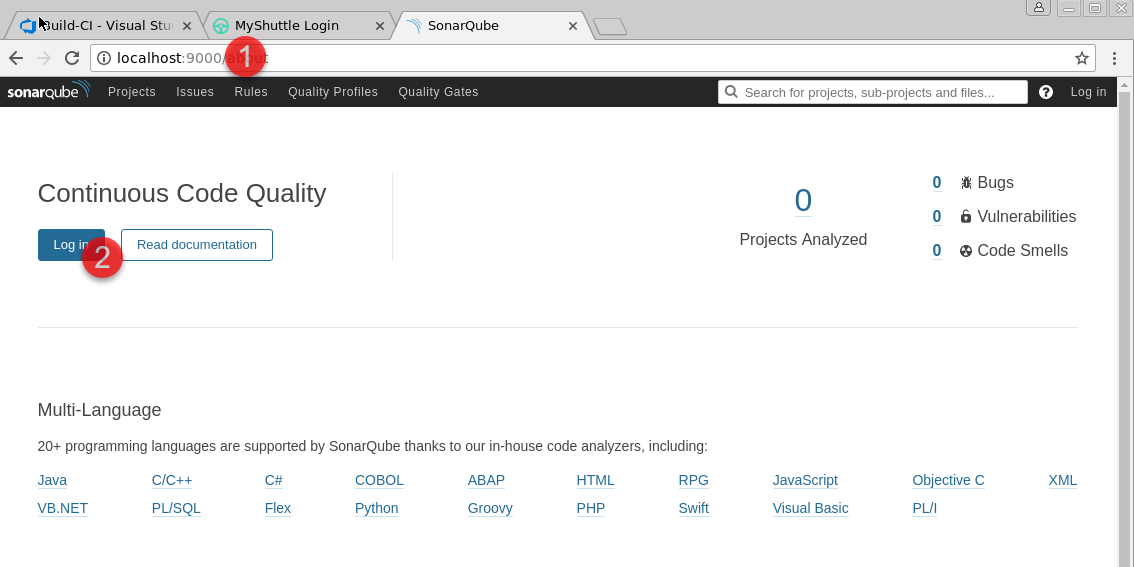Open the RPG language link
1134x567 pixels.
point(694,480)
